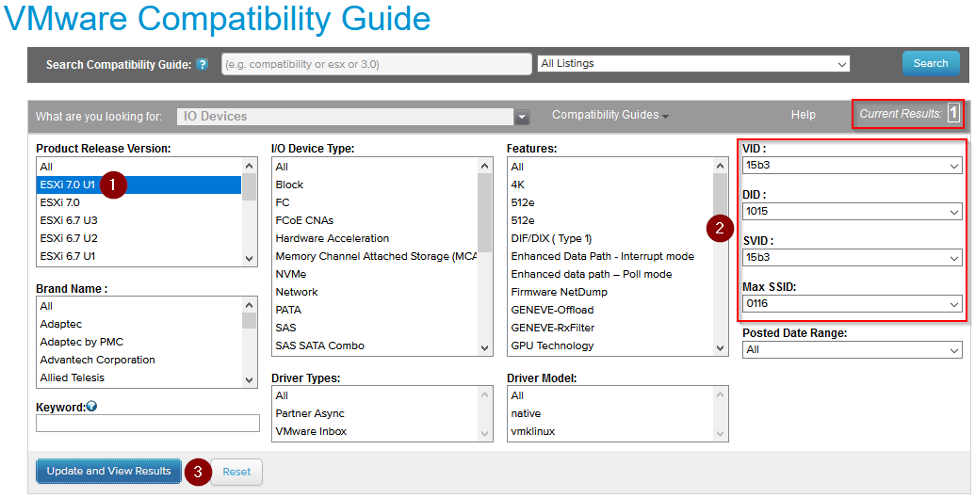Select GPU Technology feature
Screen dimensions: 977x499
pyautogui.click(x=611, y=346)
